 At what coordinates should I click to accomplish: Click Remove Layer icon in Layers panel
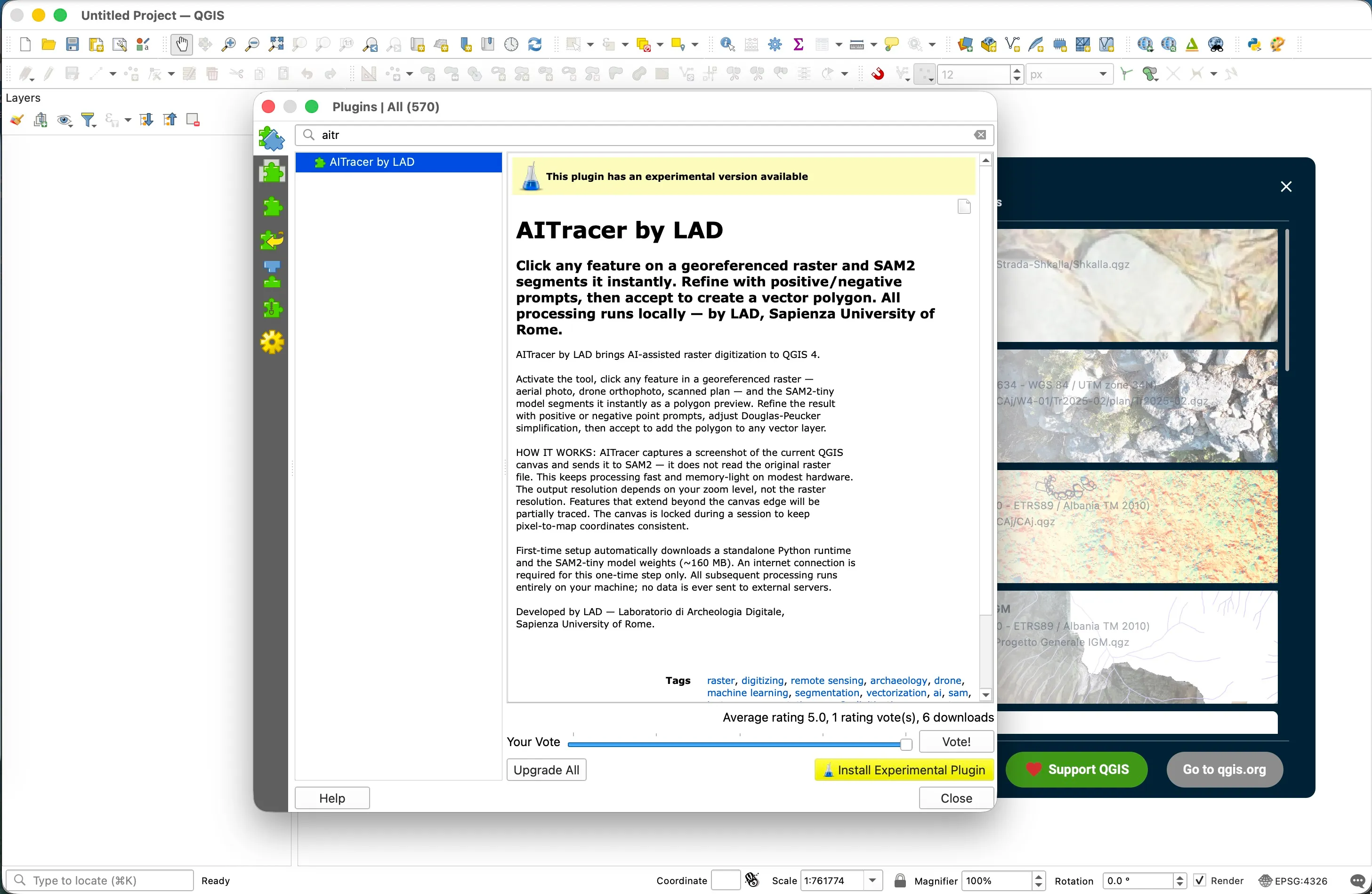coord(193,120)
